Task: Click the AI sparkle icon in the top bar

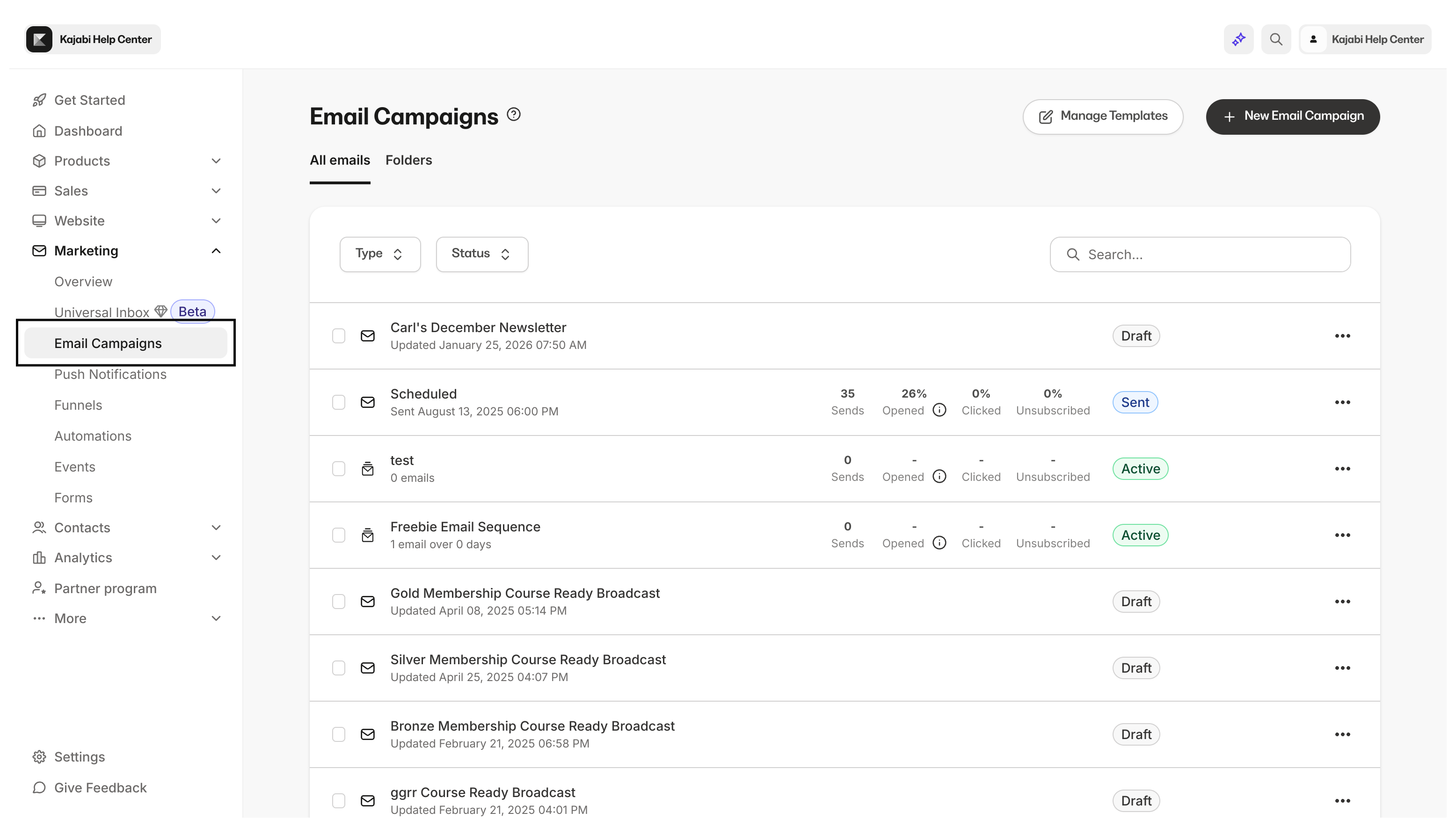Action: [1238, 39]
